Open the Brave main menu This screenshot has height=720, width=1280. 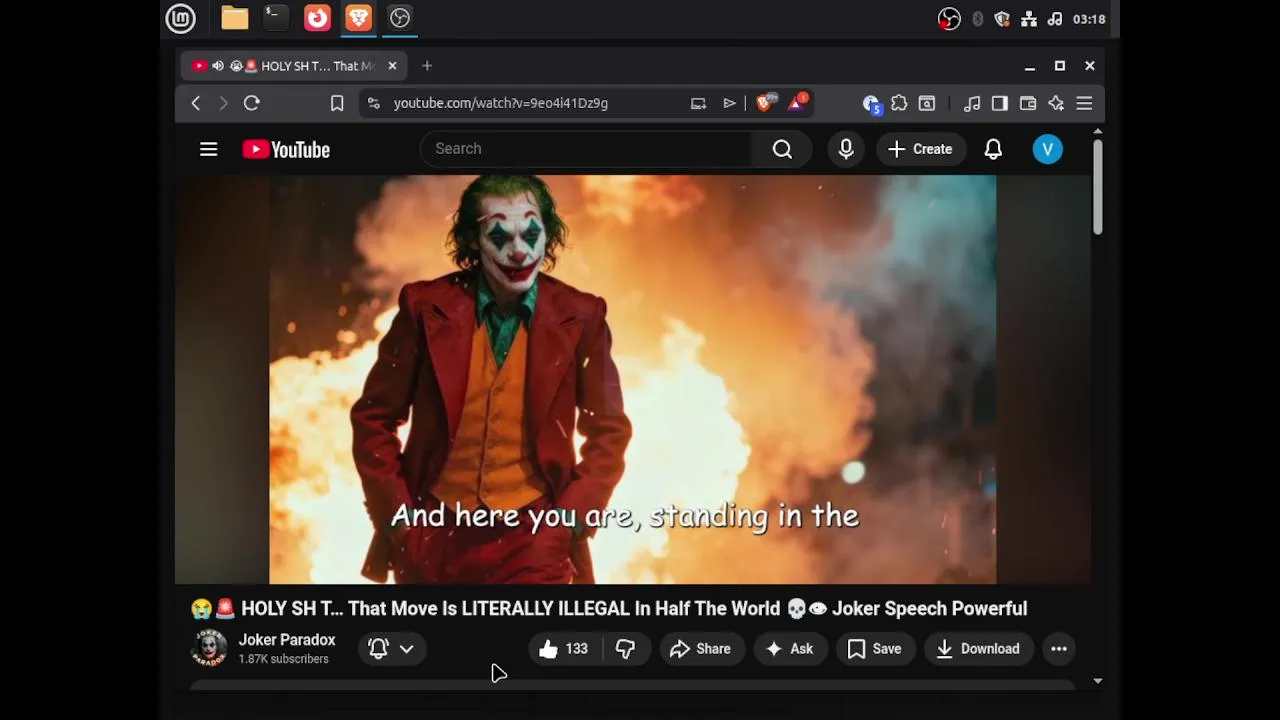(x=1084, y=103)
